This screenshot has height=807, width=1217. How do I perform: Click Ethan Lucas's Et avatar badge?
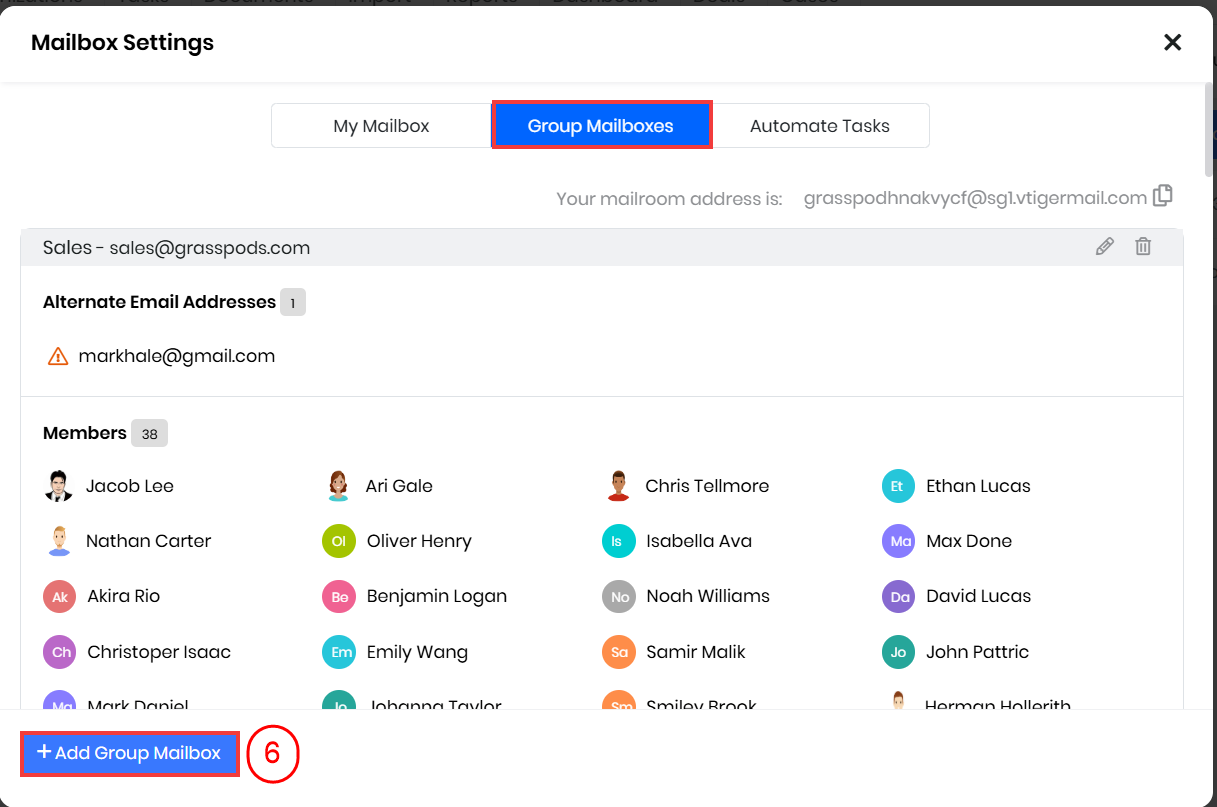coord(898,486)
